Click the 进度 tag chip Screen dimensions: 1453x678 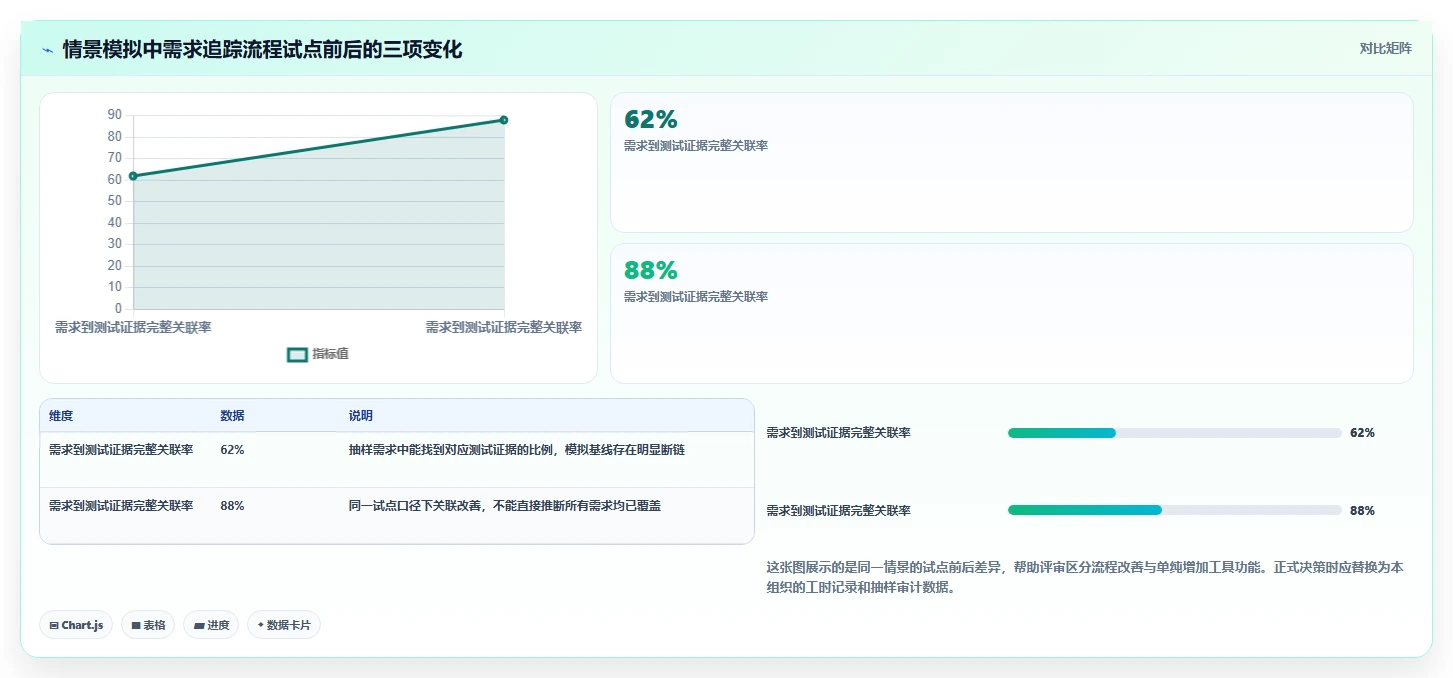[x=211, y=625]
